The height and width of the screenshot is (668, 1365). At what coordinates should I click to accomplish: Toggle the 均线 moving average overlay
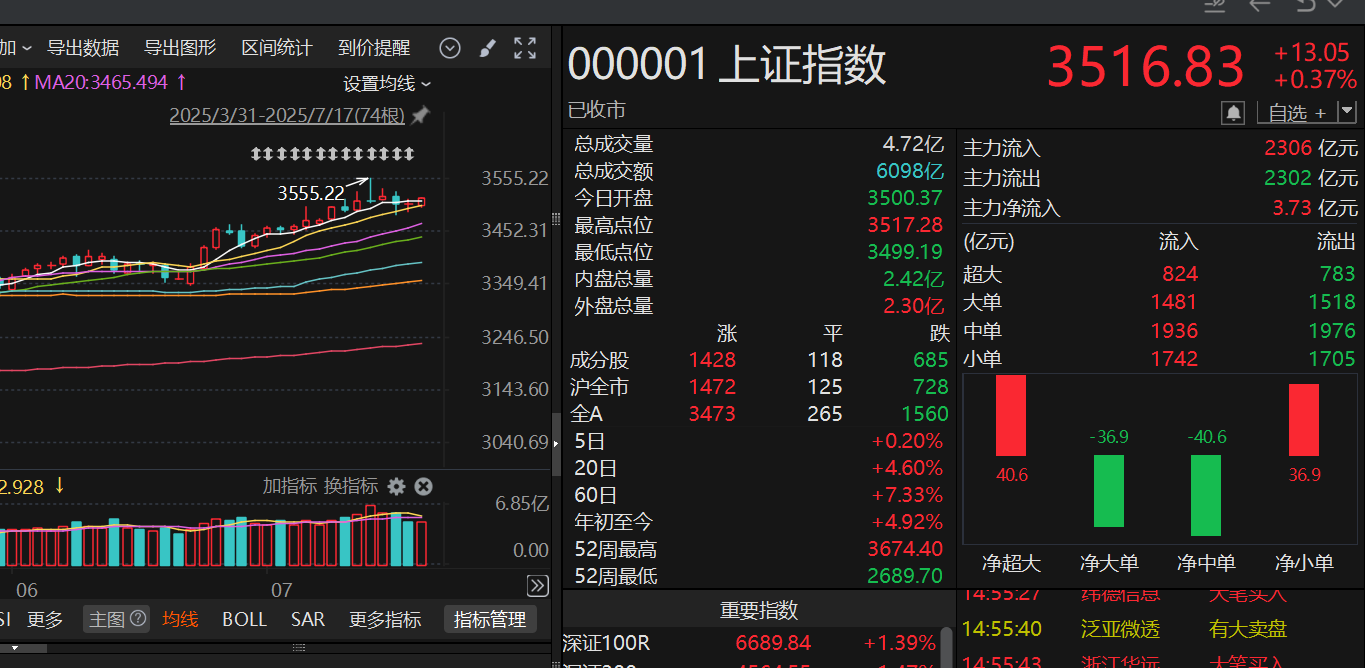tap(180, 619)
